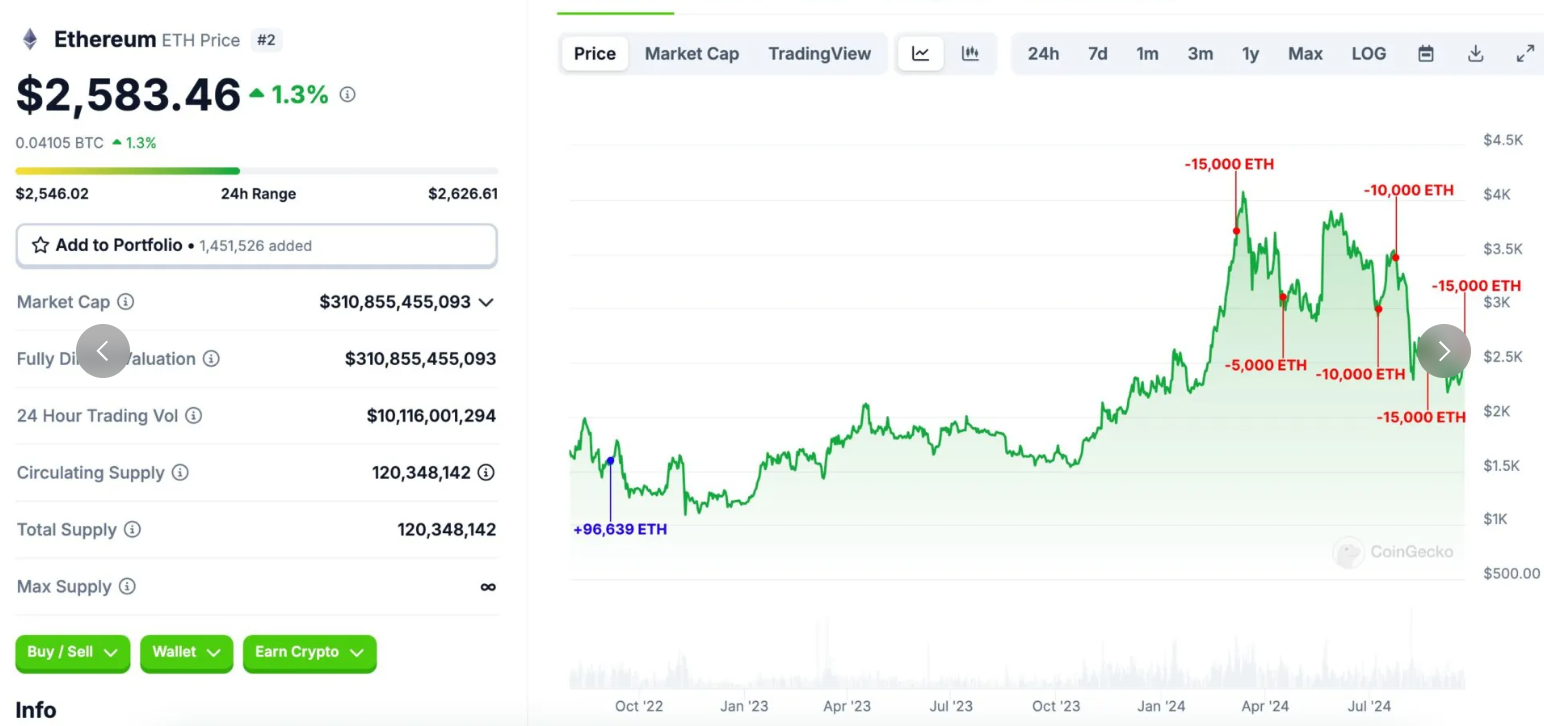Click info icon beside 24 Hour Trading Vol
The height and width of the screenshot is (726, 1544).
tap(194, 415)
